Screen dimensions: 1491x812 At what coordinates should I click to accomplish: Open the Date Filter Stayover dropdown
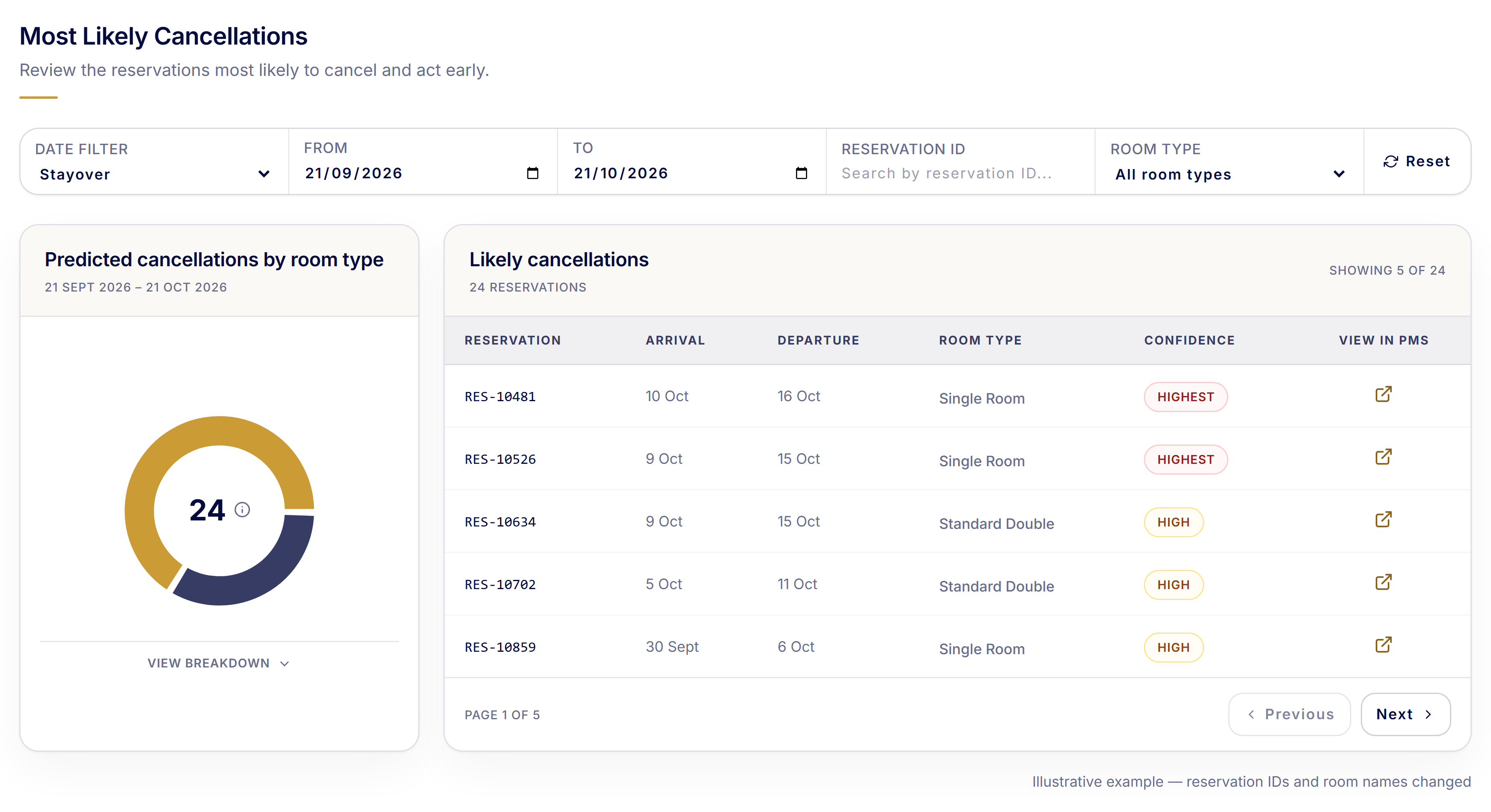(x=154, y=174)
